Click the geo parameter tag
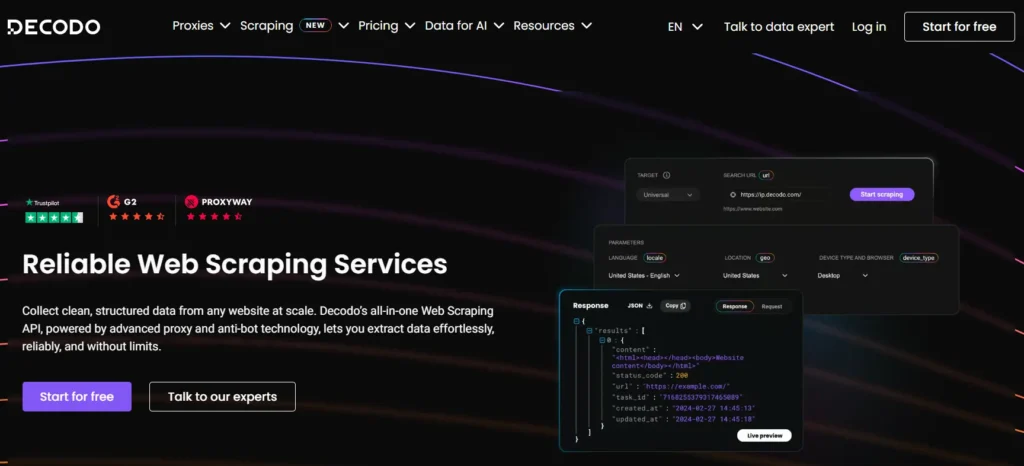The height and width of the screenshot is (466, 1024). 765,258
